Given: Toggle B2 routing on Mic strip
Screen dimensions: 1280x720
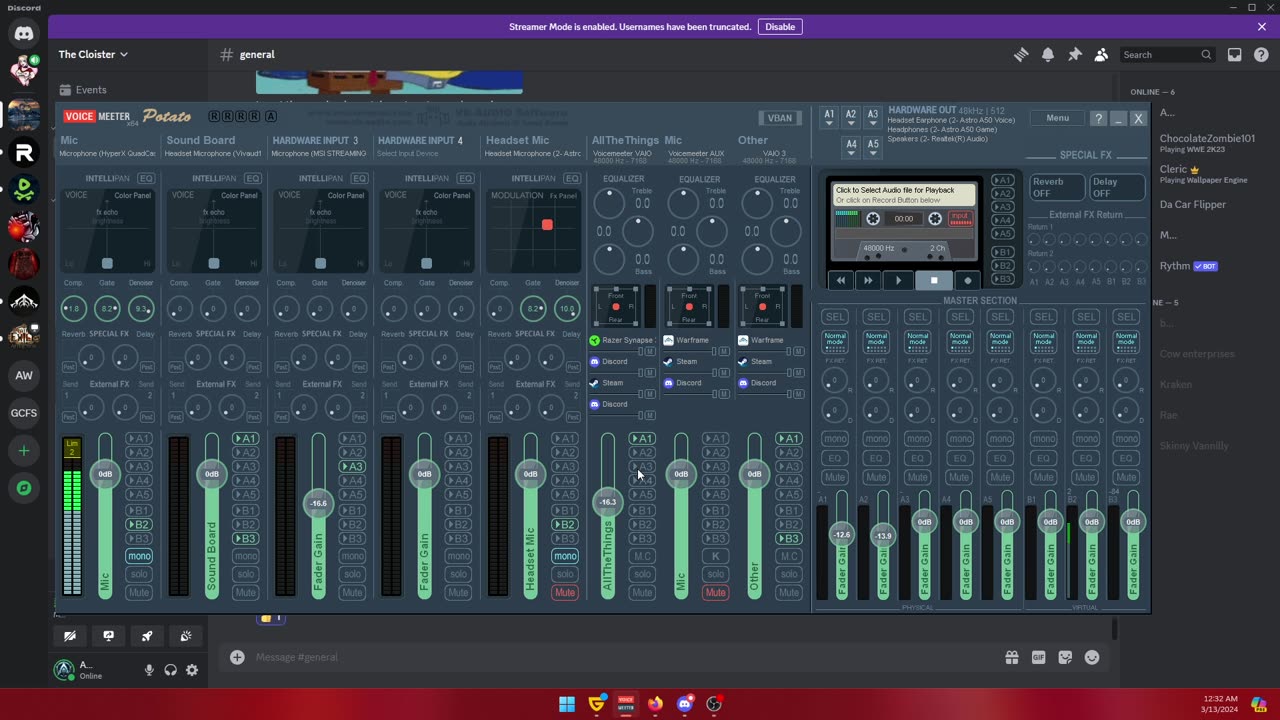Looking at the screenshot, I should (139, 524).
